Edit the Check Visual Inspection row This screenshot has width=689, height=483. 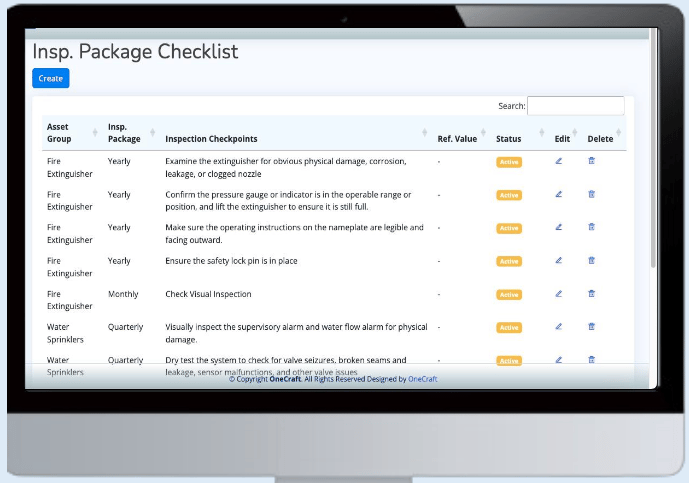[559, 294]
